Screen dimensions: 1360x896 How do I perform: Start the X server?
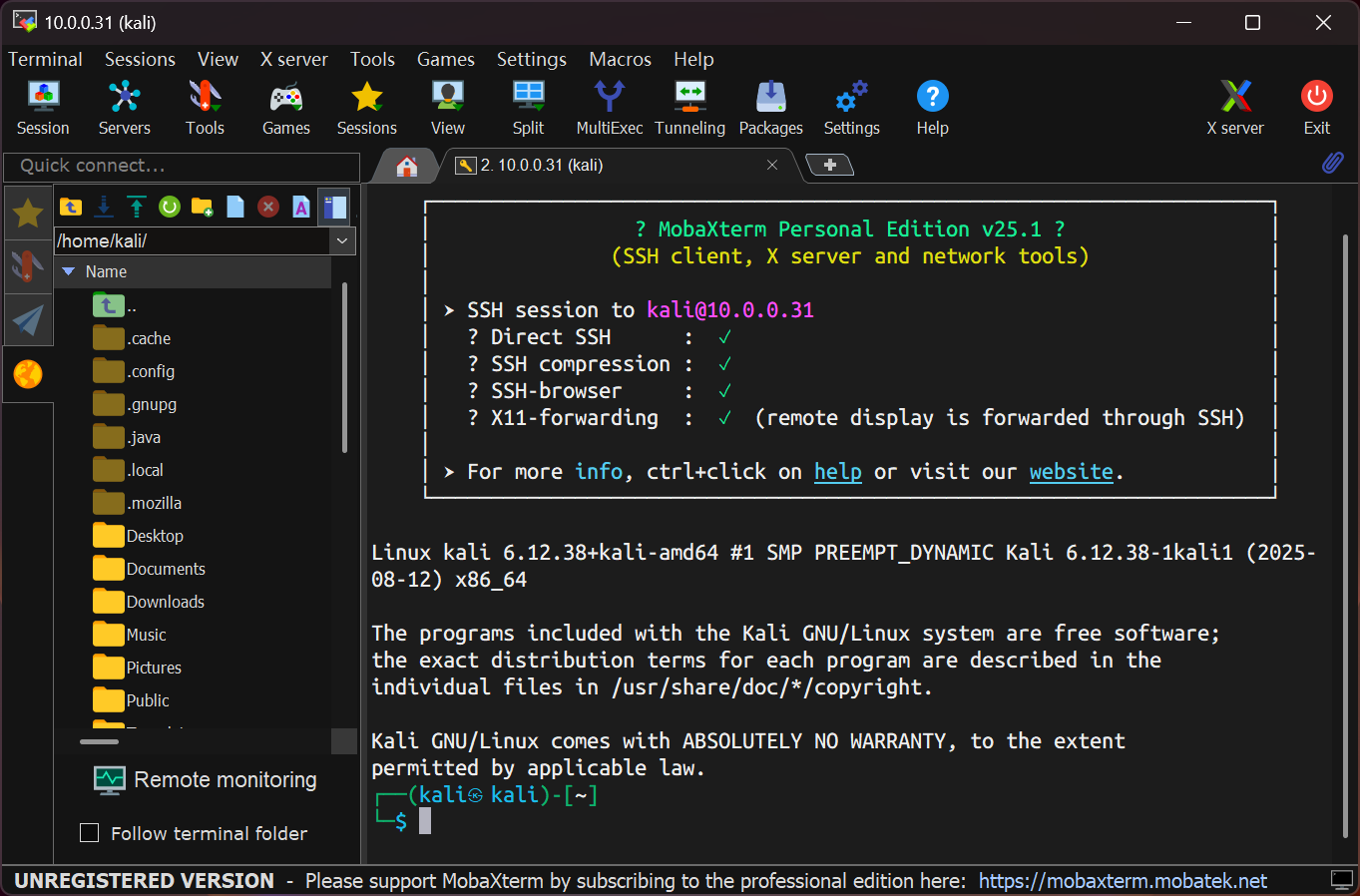1235,105
